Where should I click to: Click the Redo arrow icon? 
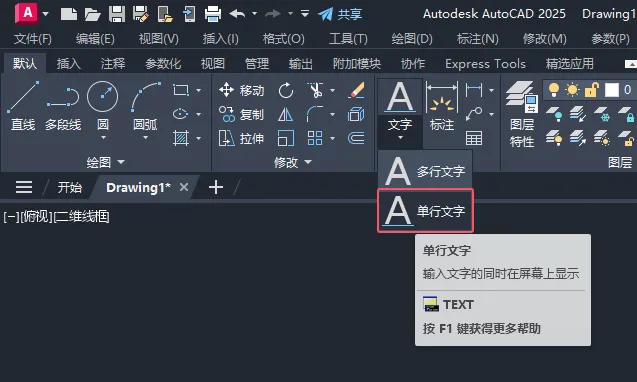pyautogui.click(x=273, y=14)
